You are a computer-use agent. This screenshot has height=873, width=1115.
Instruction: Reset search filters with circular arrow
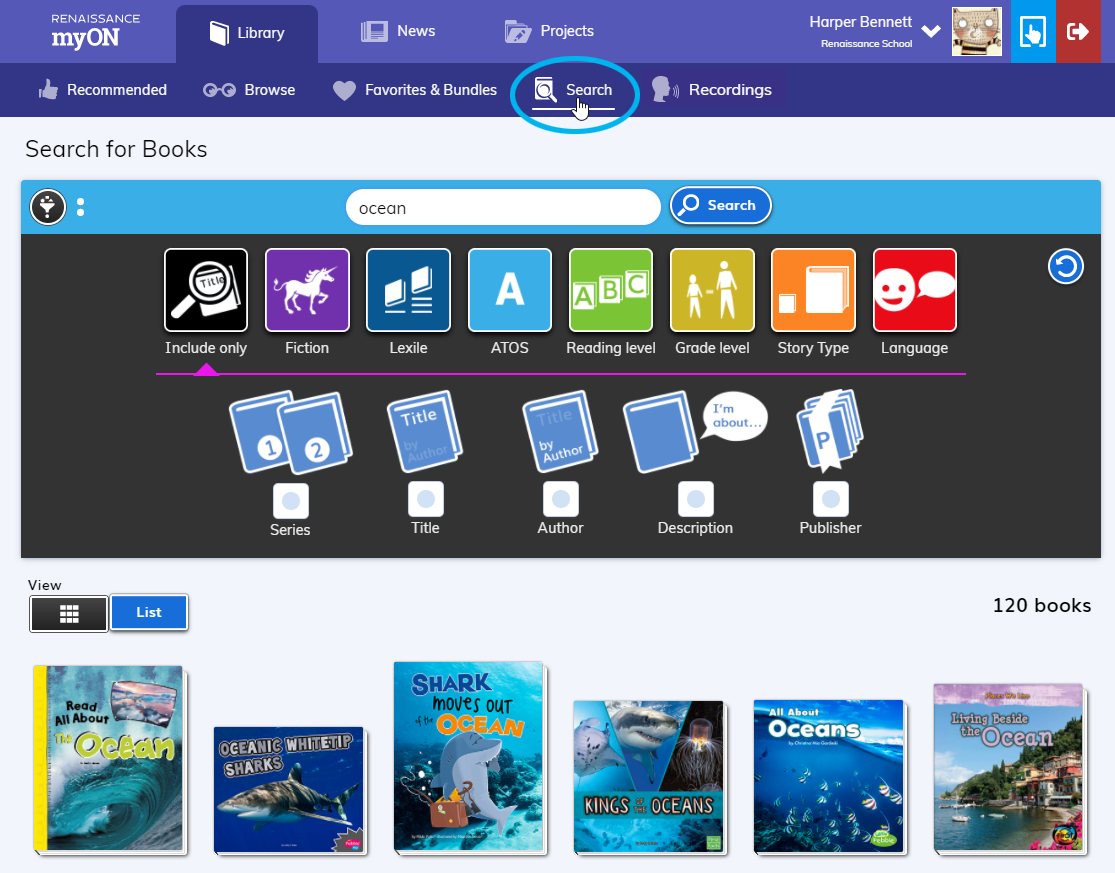point(1066,267)
